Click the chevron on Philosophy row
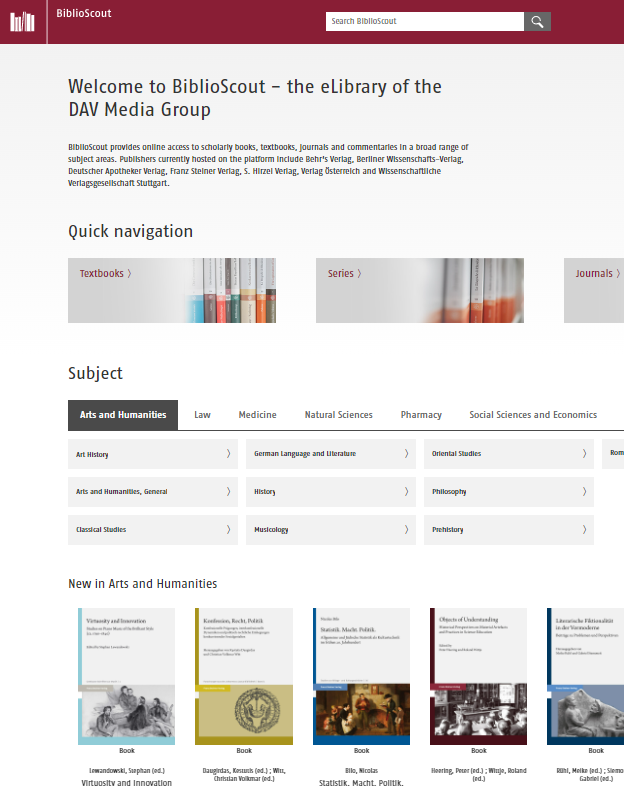 pos(584,492)
